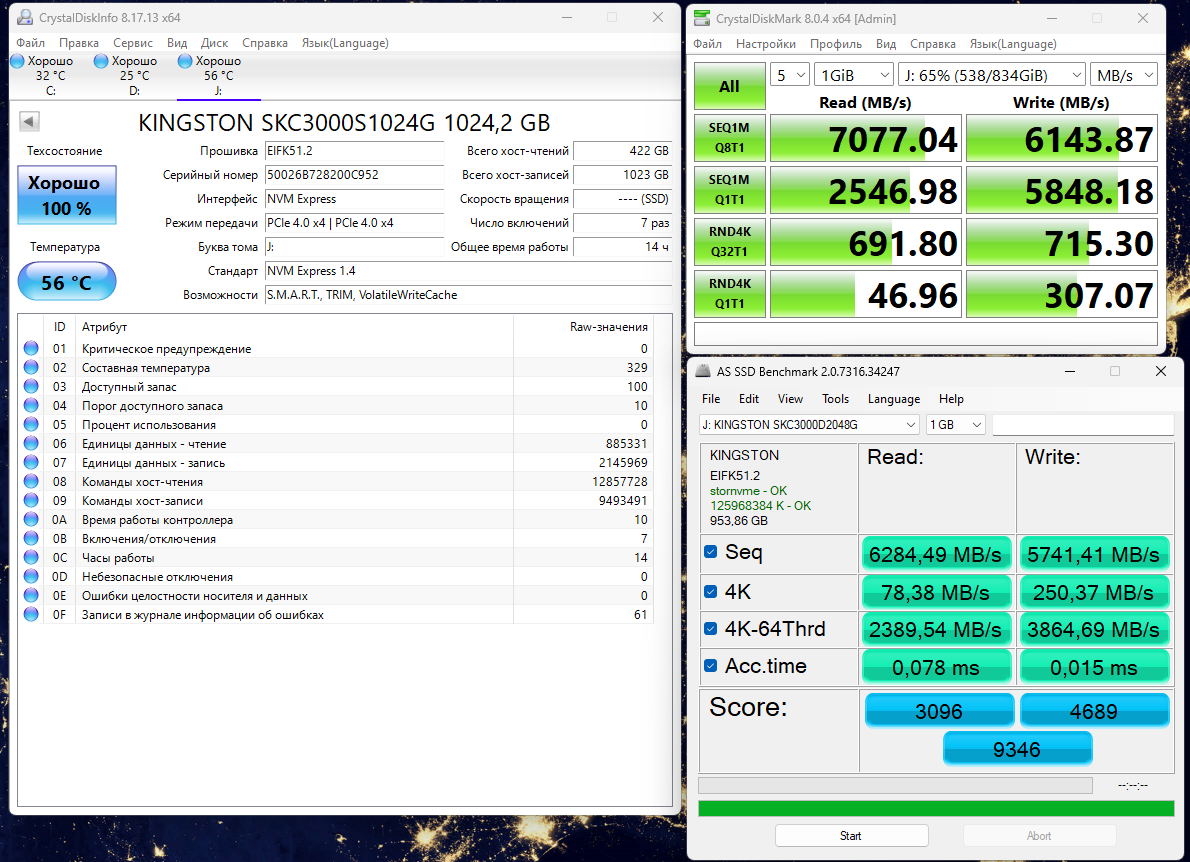Click status orb for attribute 0D
The width and height of the screenshot is (1190, 862).
(31, 576)
